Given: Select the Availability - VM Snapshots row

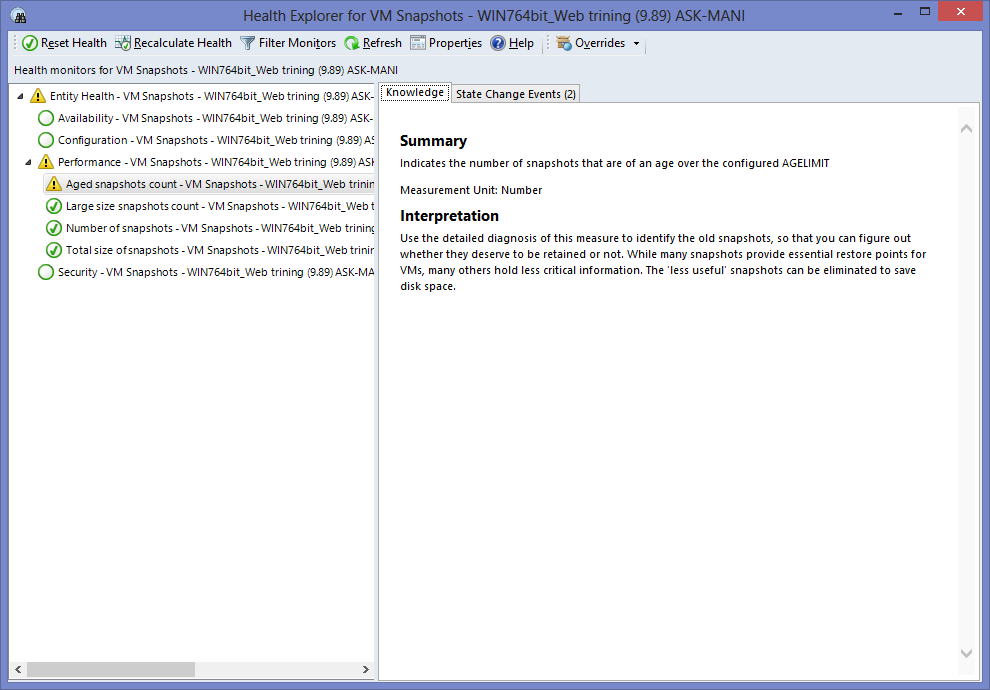Looking at the screenshot, I should 215,118.
